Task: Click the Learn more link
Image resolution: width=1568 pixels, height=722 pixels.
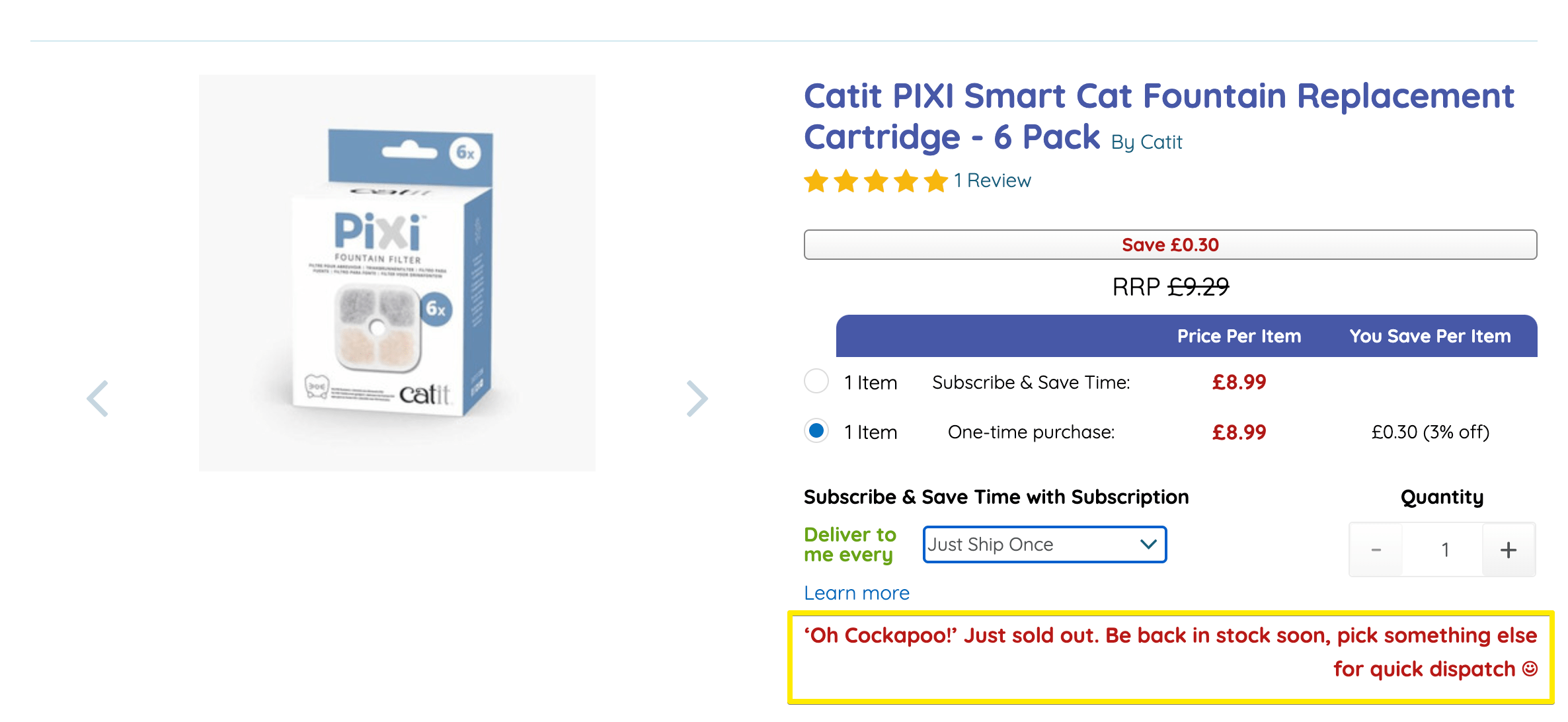Action: pos(857,593)
